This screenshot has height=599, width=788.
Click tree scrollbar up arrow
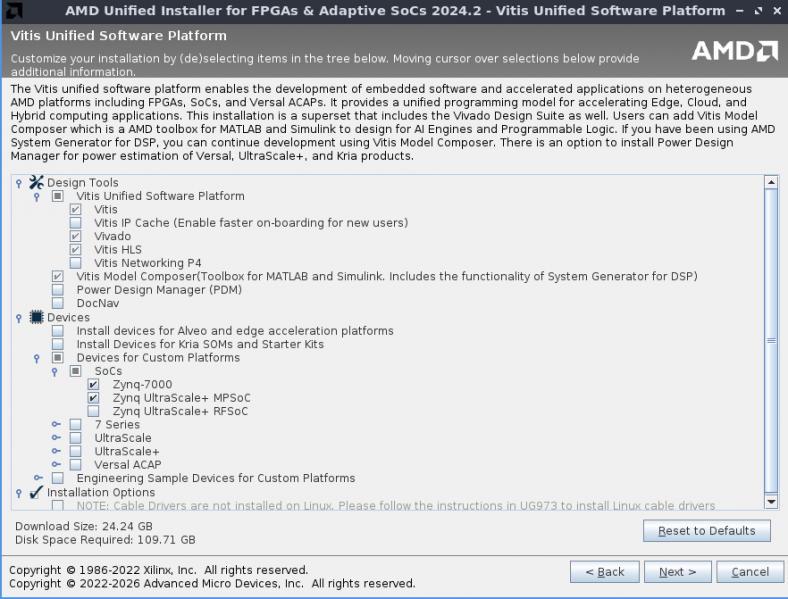coord(771,182)
